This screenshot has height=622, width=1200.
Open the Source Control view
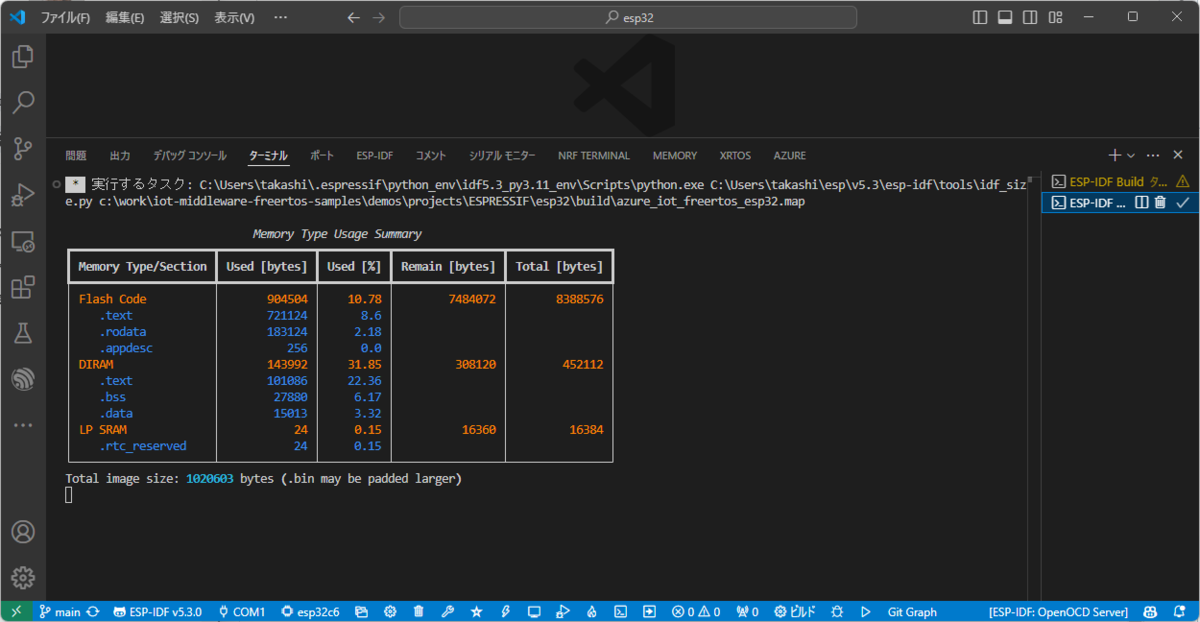23,147
